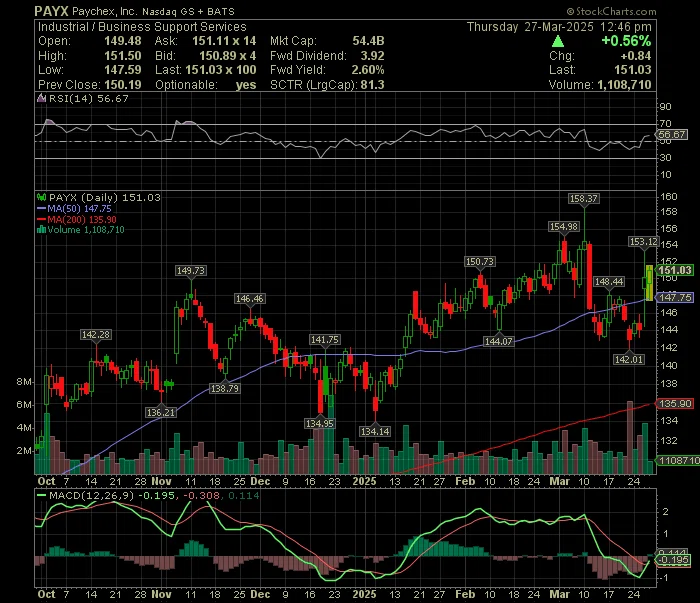Click the 136.21 low price label
The image size is (700, 603).
coord(161,412)
